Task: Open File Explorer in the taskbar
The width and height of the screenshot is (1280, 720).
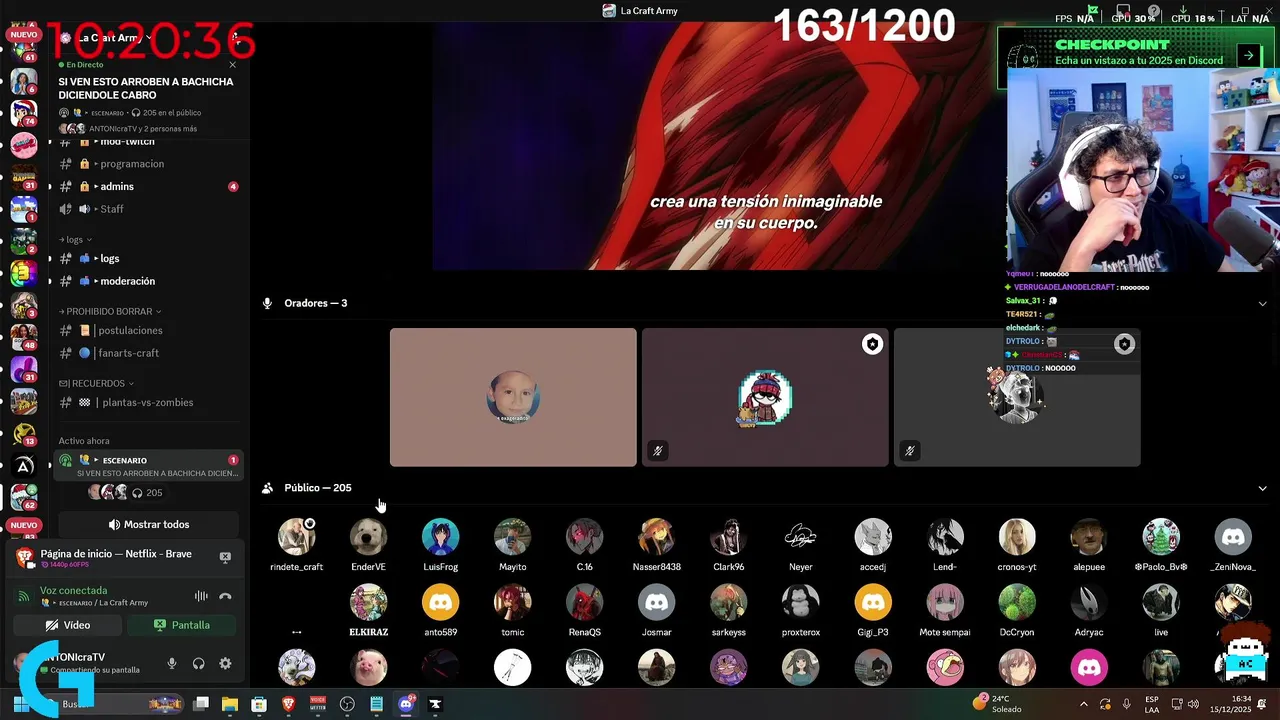Action: pos(230,704)
